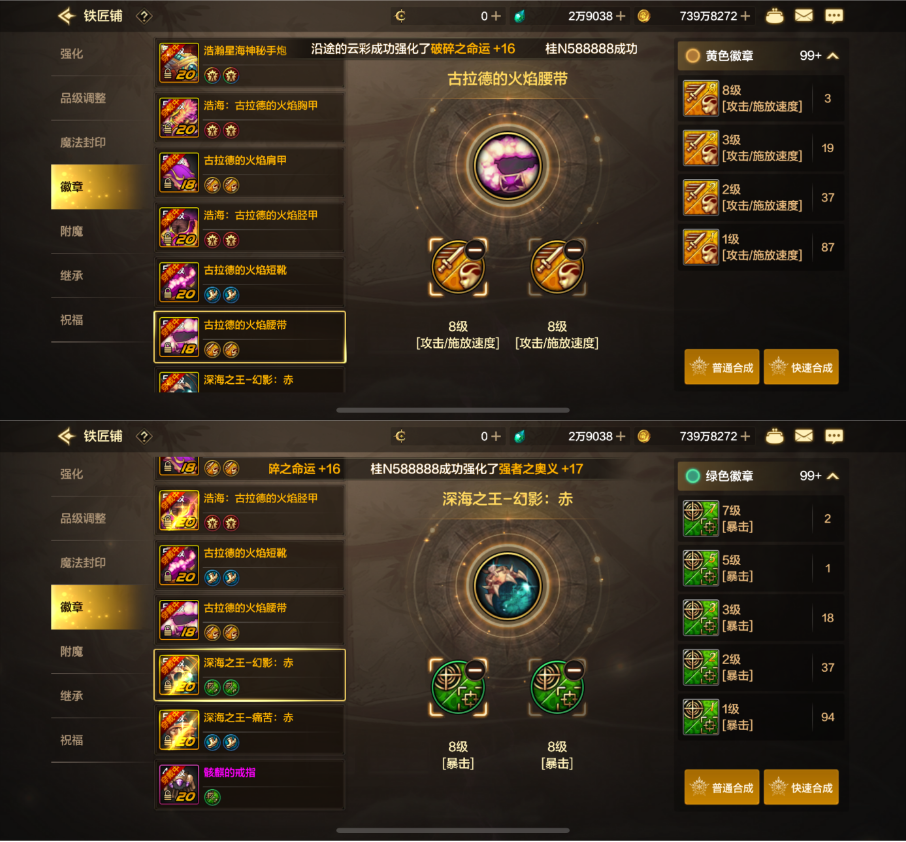Collapse the 黄色徽章 emblem list
This screenshot has width=906, height=842.
pyautogui.click(x=833, y=56)
